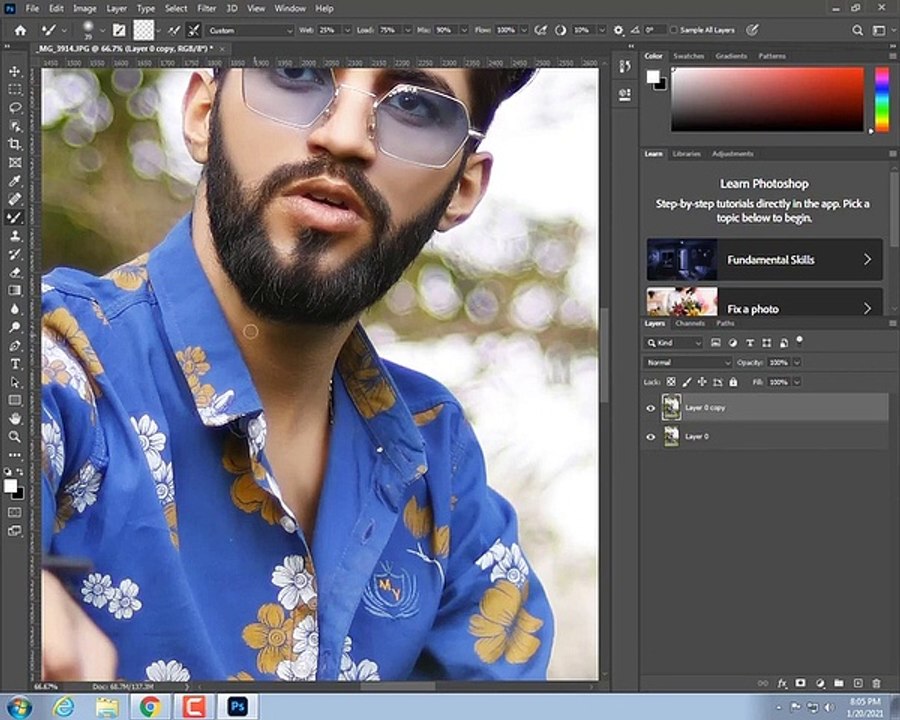Select the Zoom tool
This screenshot has height=720, width=900.
click(x=15, y=437)
